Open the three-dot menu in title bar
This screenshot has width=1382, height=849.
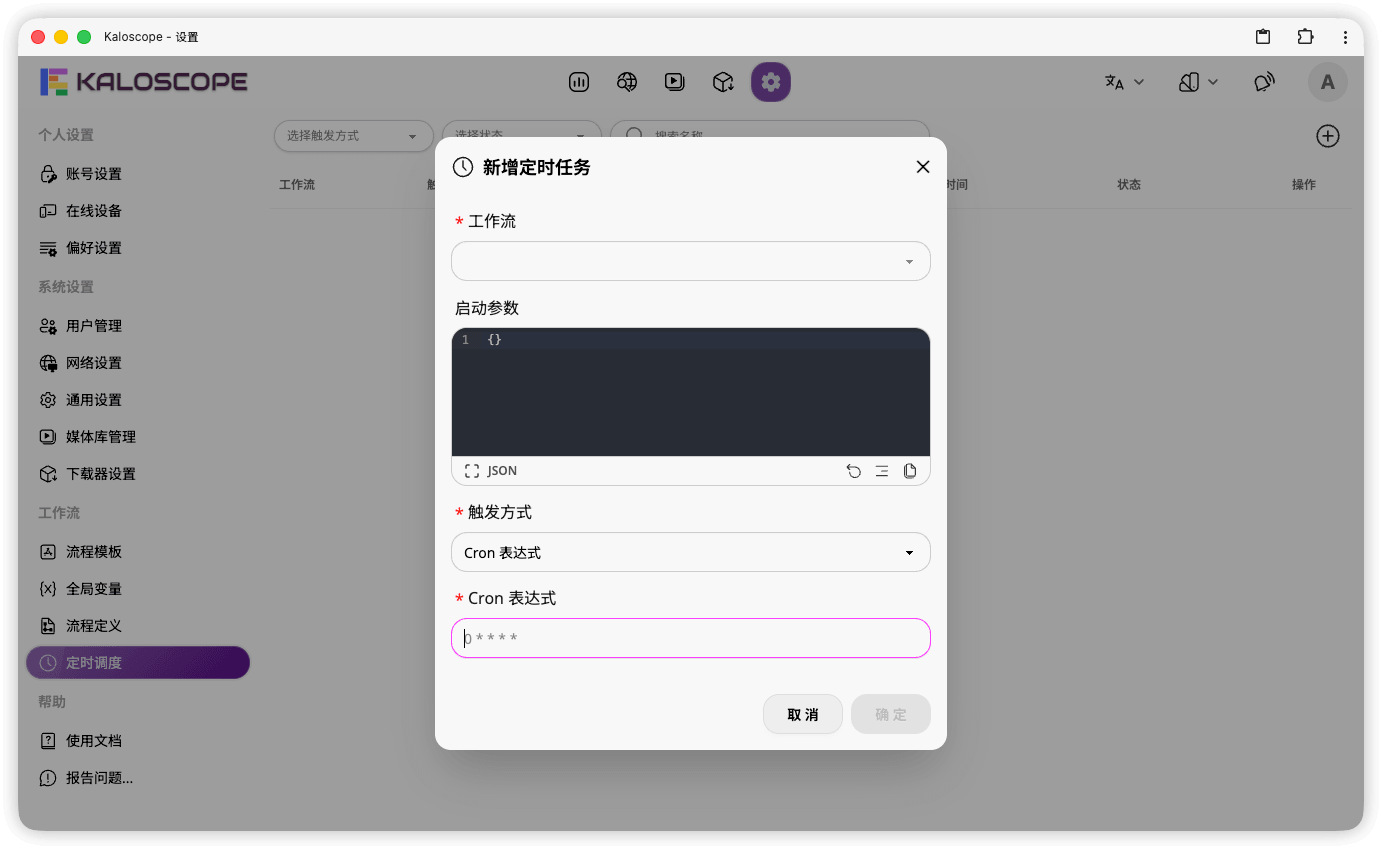[1346, 37]
